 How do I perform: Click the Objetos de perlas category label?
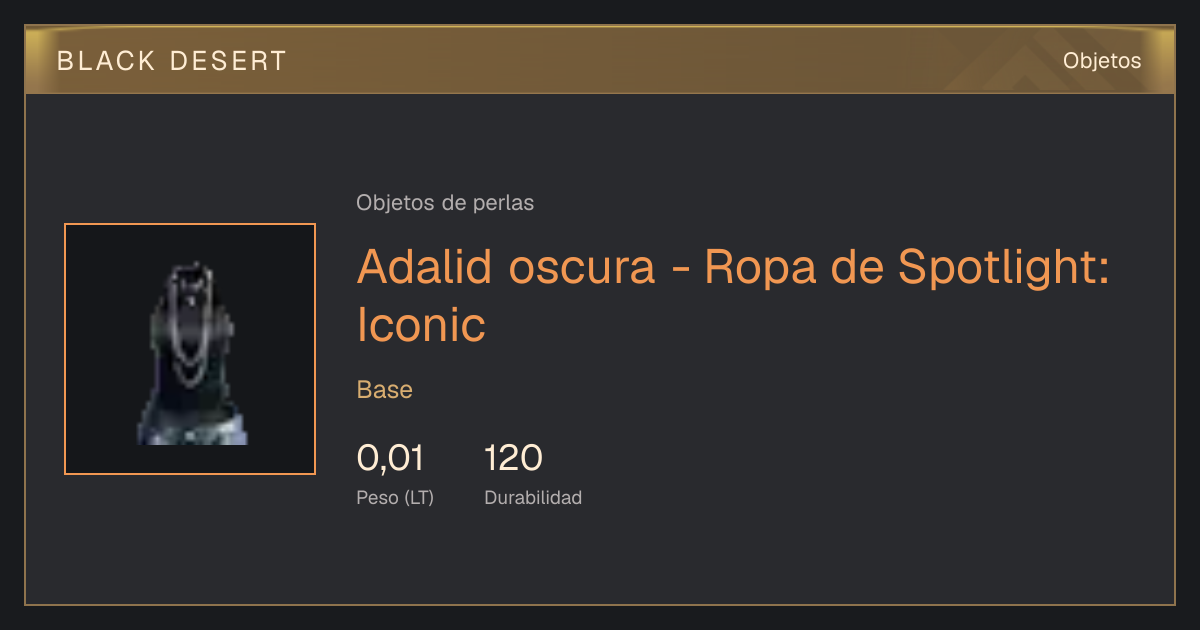pyautogui.click(x=445, y=203)
